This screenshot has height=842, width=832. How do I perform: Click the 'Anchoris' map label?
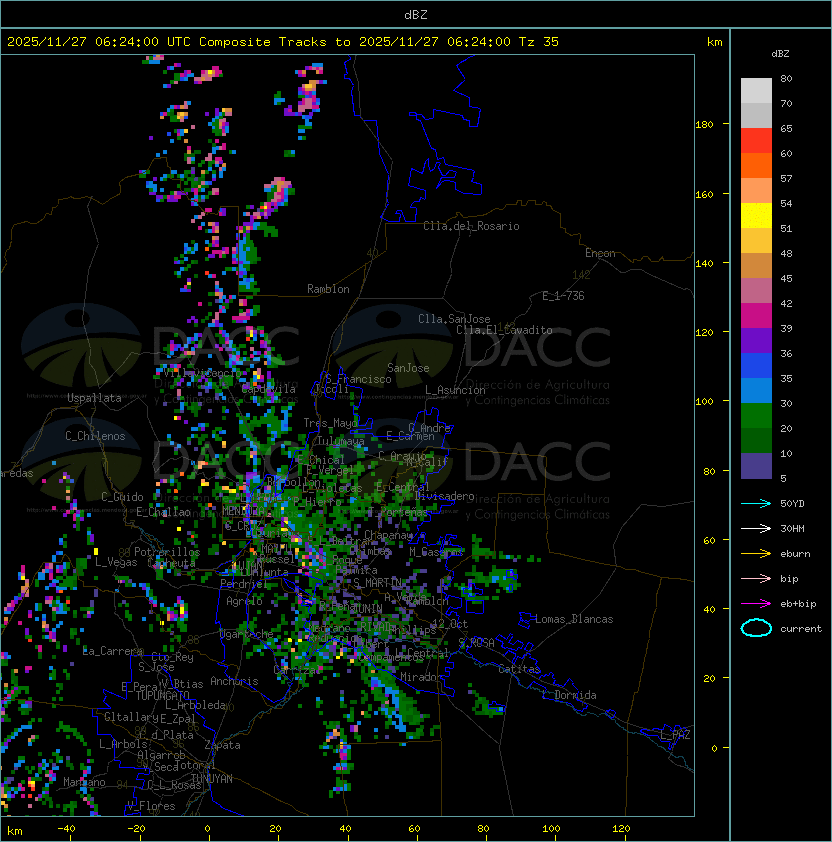click(x=234, y=681)
